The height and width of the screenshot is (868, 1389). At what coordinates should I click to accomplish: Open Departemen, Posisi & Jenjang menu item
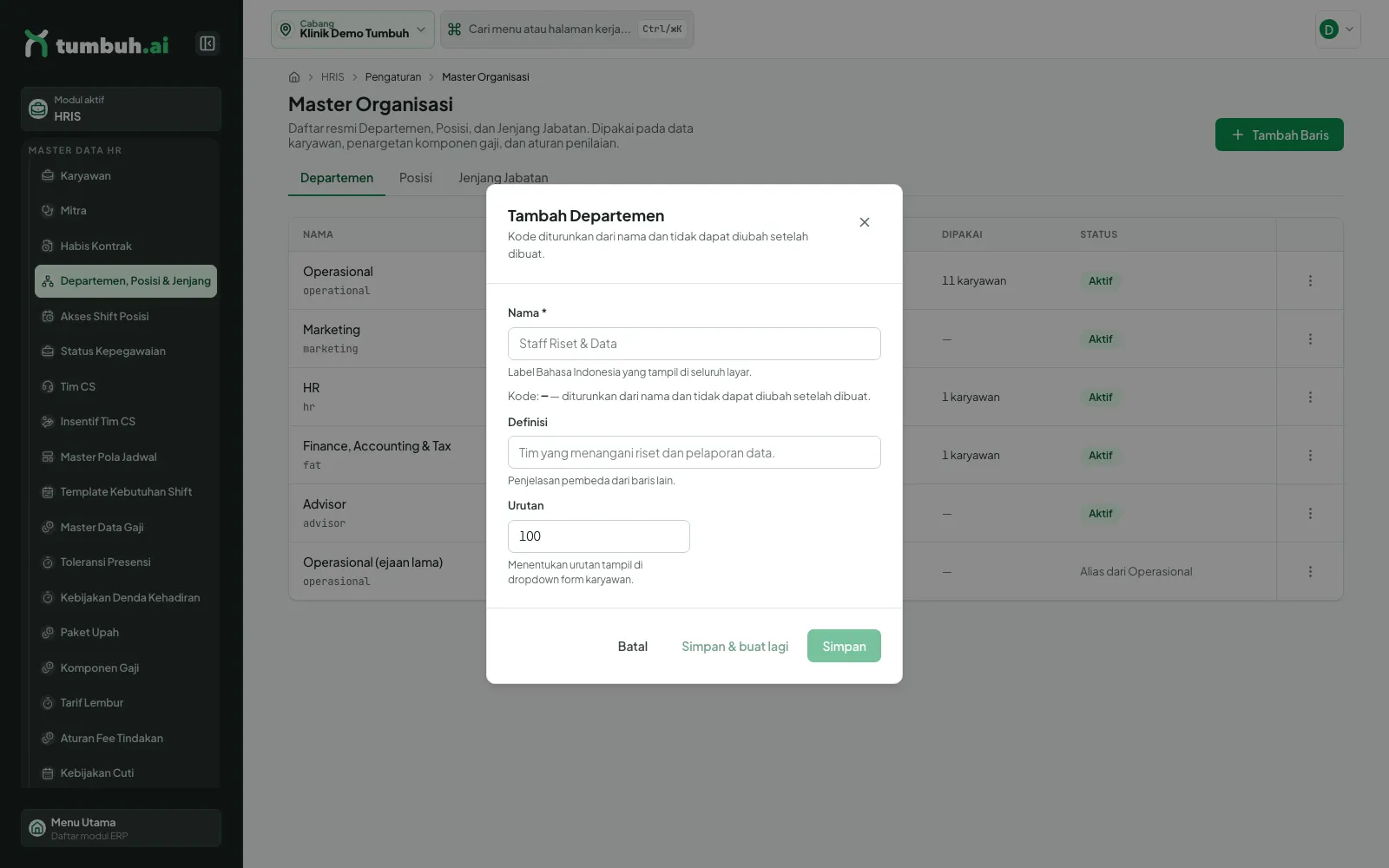[126, 281]
